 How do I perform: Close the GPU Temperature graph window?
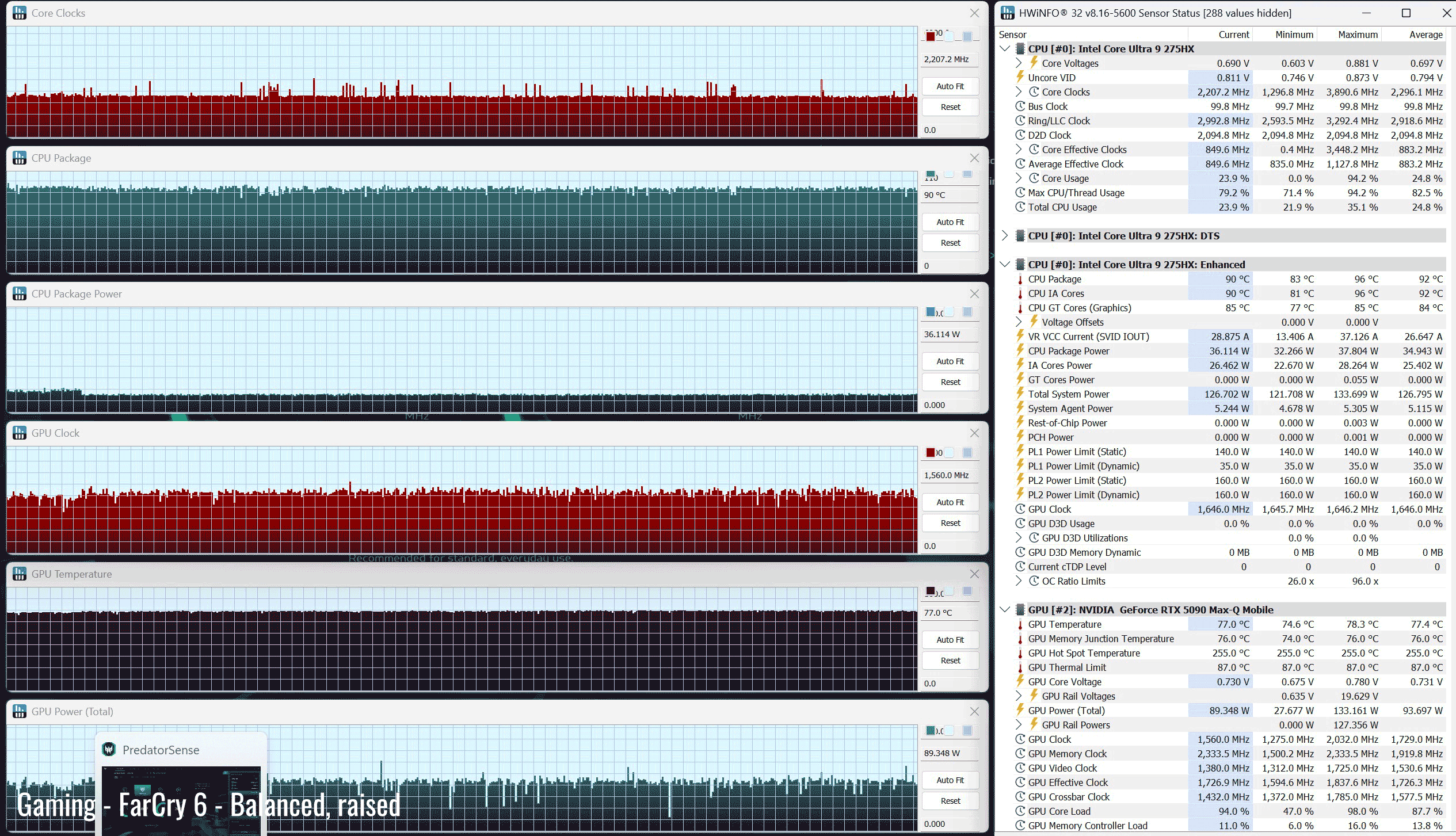(974, 574)
